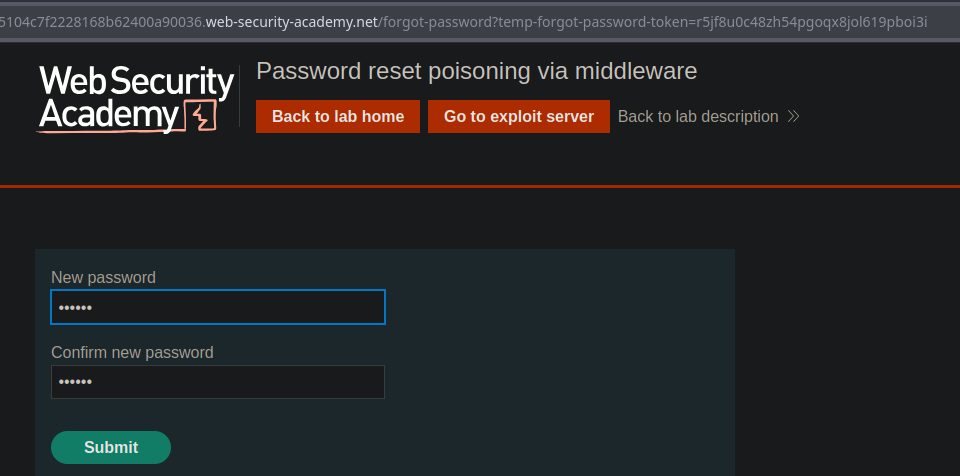960x476 pixels.
Task: Click the 'New password' field label
Action: point(103,277)
